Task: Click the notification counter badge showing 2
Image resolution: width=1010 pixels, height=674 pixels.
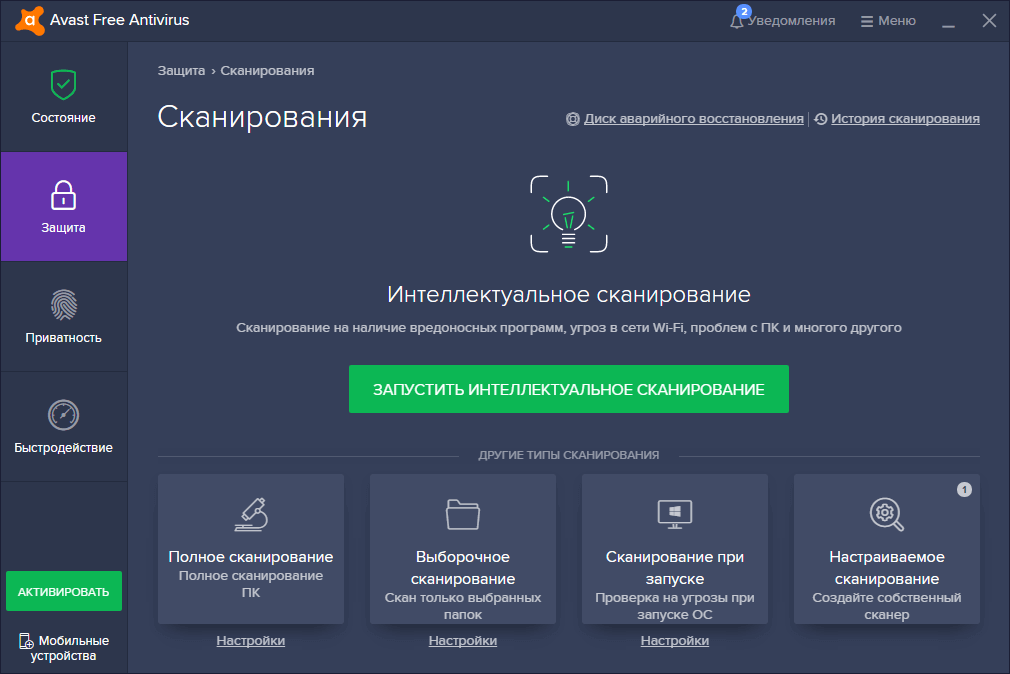Action: [742, 10]
